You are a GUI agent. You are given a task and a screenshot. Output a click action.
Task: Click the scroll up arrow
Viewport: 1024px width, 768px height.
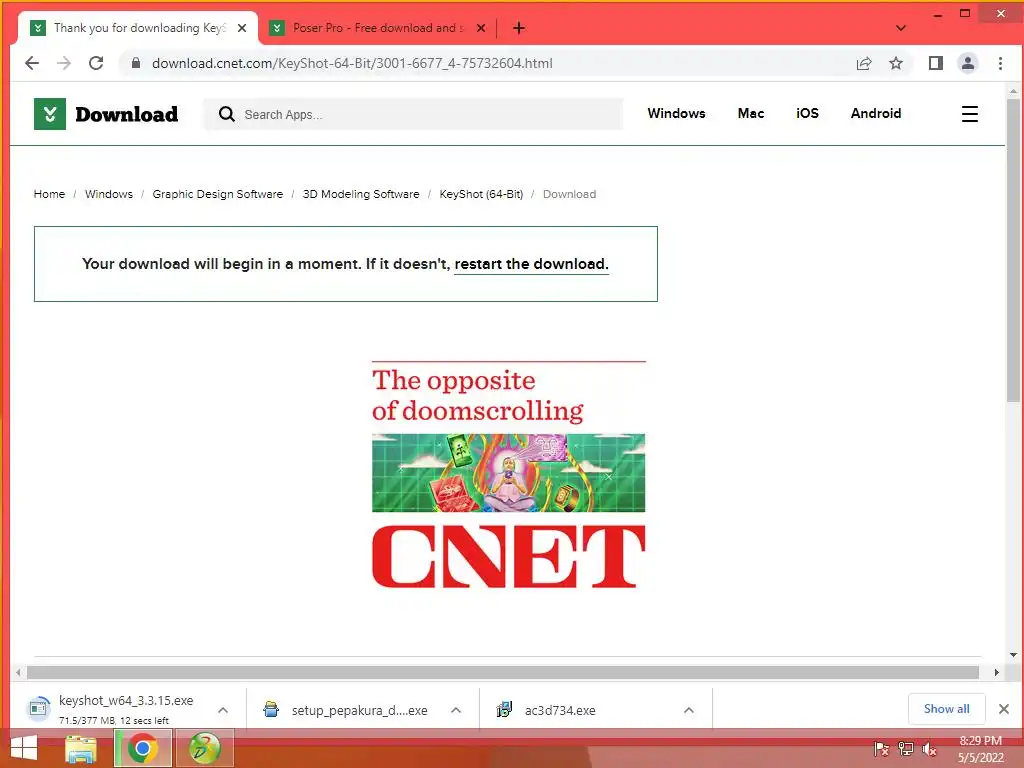(1013, 91)
